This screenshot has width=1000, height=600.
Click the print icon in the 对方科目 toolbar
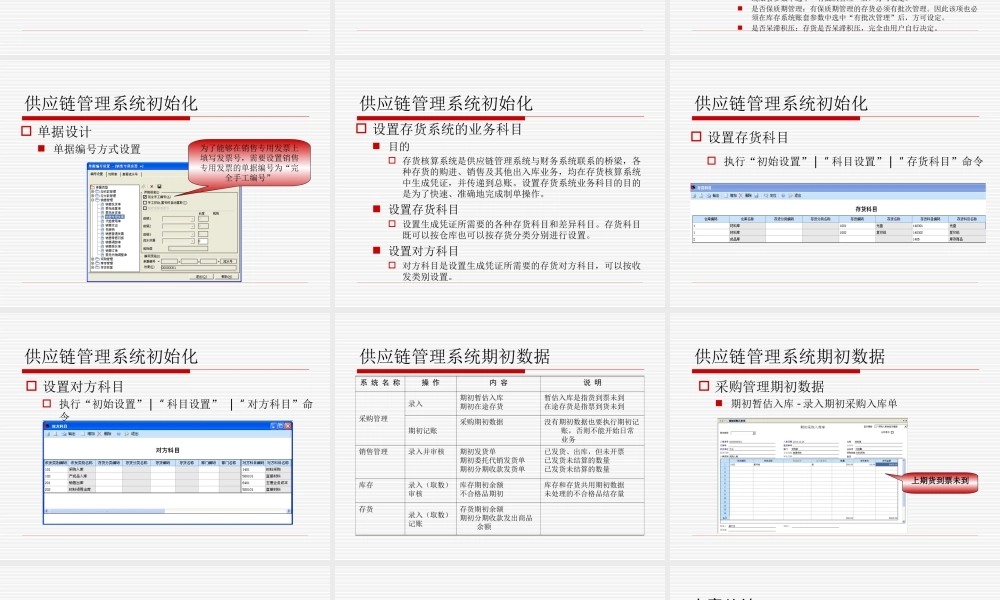point(46,434)
